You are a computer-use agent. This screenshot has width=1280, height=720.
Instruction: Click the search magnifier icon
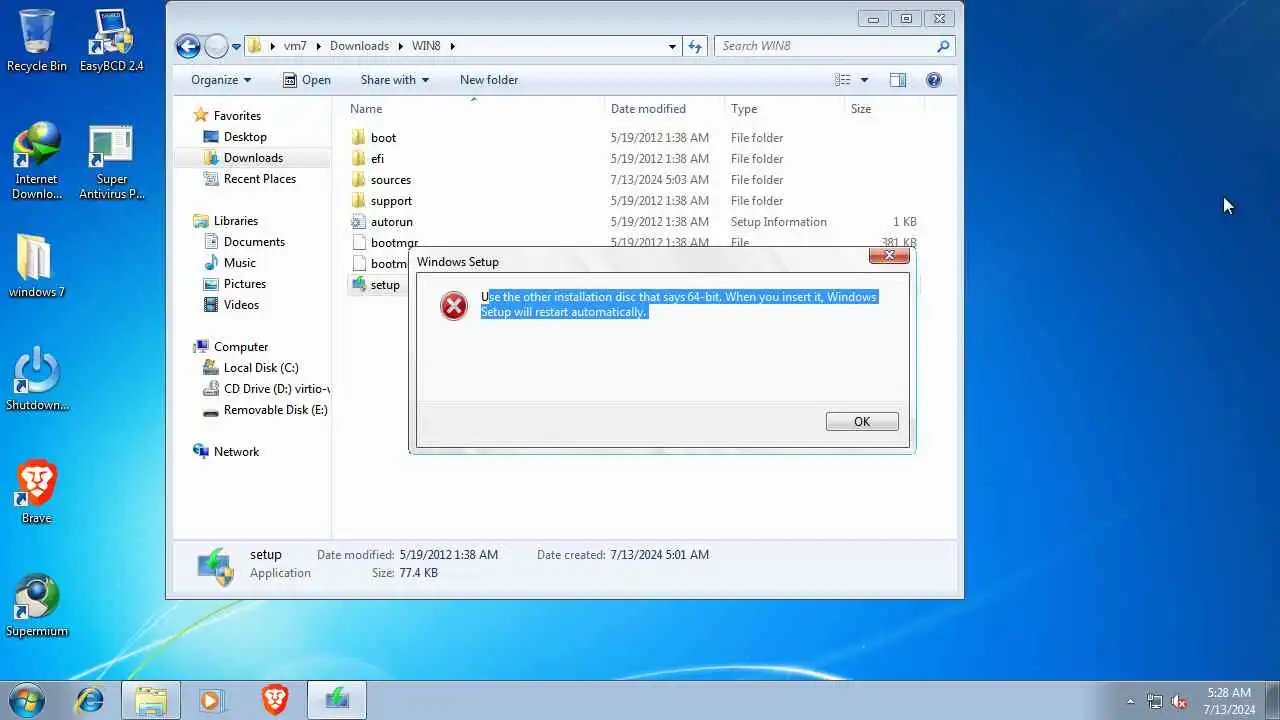point(943,46)
